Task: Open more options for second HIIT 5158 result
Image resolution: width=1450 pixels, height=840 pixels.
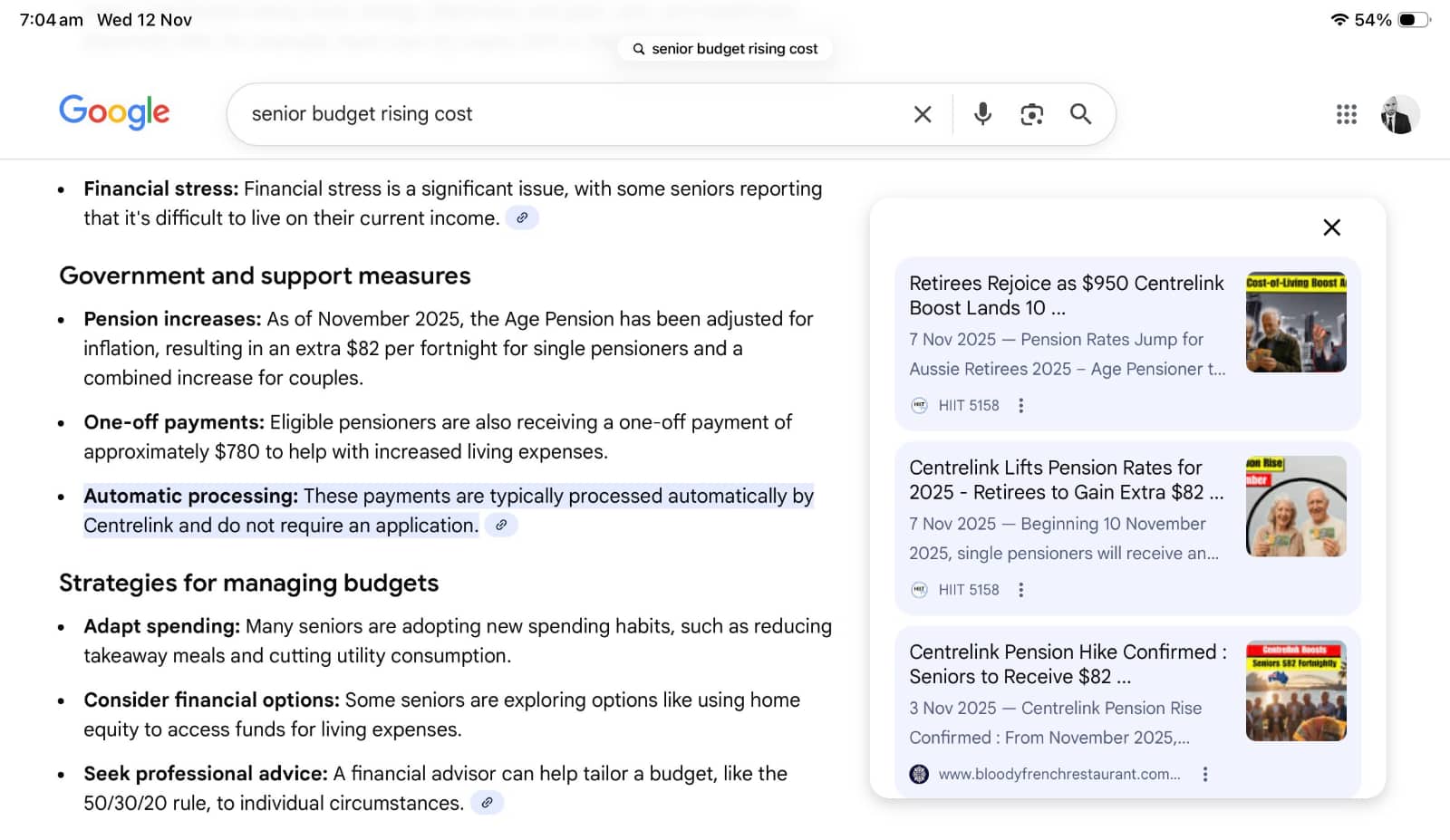Action: pos(1021,590)
